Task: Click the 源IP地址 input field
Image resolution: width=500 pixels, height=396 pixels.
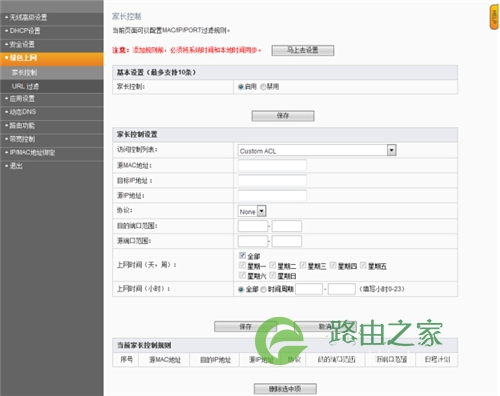Action: 272,195
